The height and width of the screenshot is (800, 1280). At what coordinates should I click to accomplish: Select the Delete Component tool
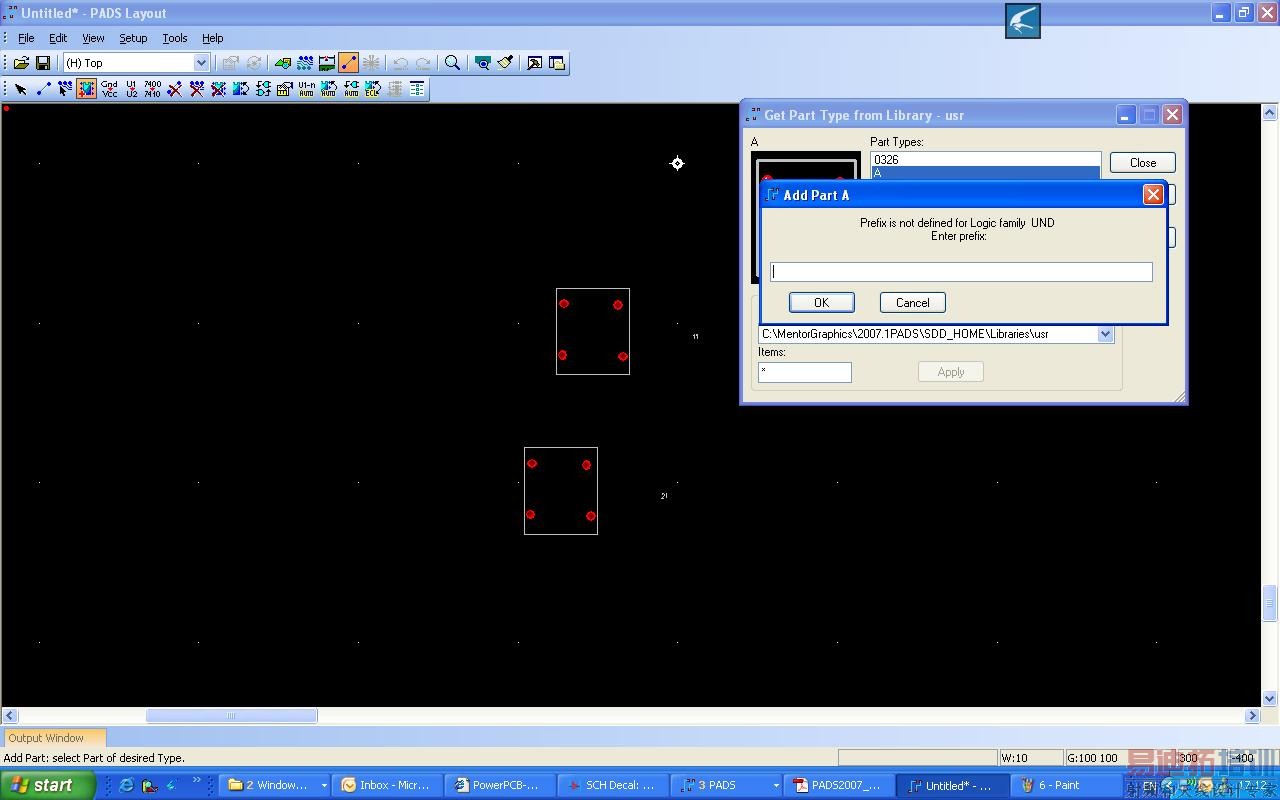(219, 89)
